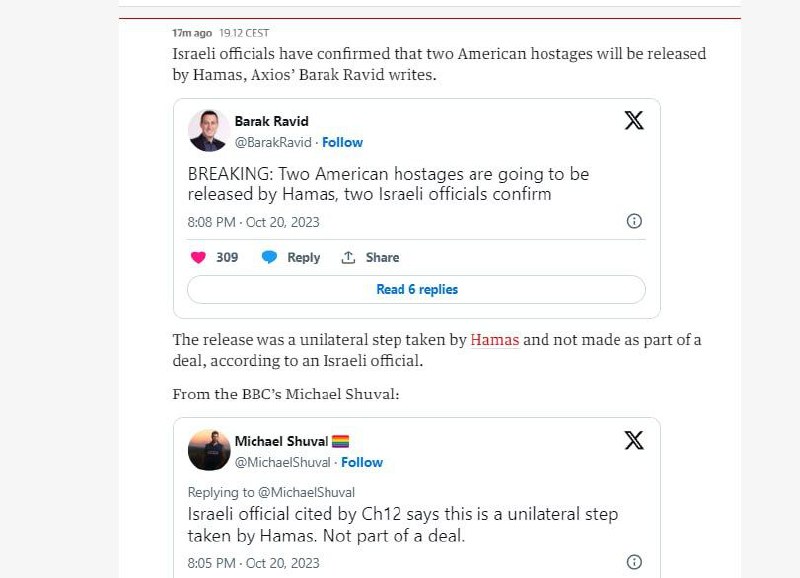Image resolution: width=800 pixels, height=578 pixels.
Task: Open the Hamas topic link
Action: click(x=495, y=340)
